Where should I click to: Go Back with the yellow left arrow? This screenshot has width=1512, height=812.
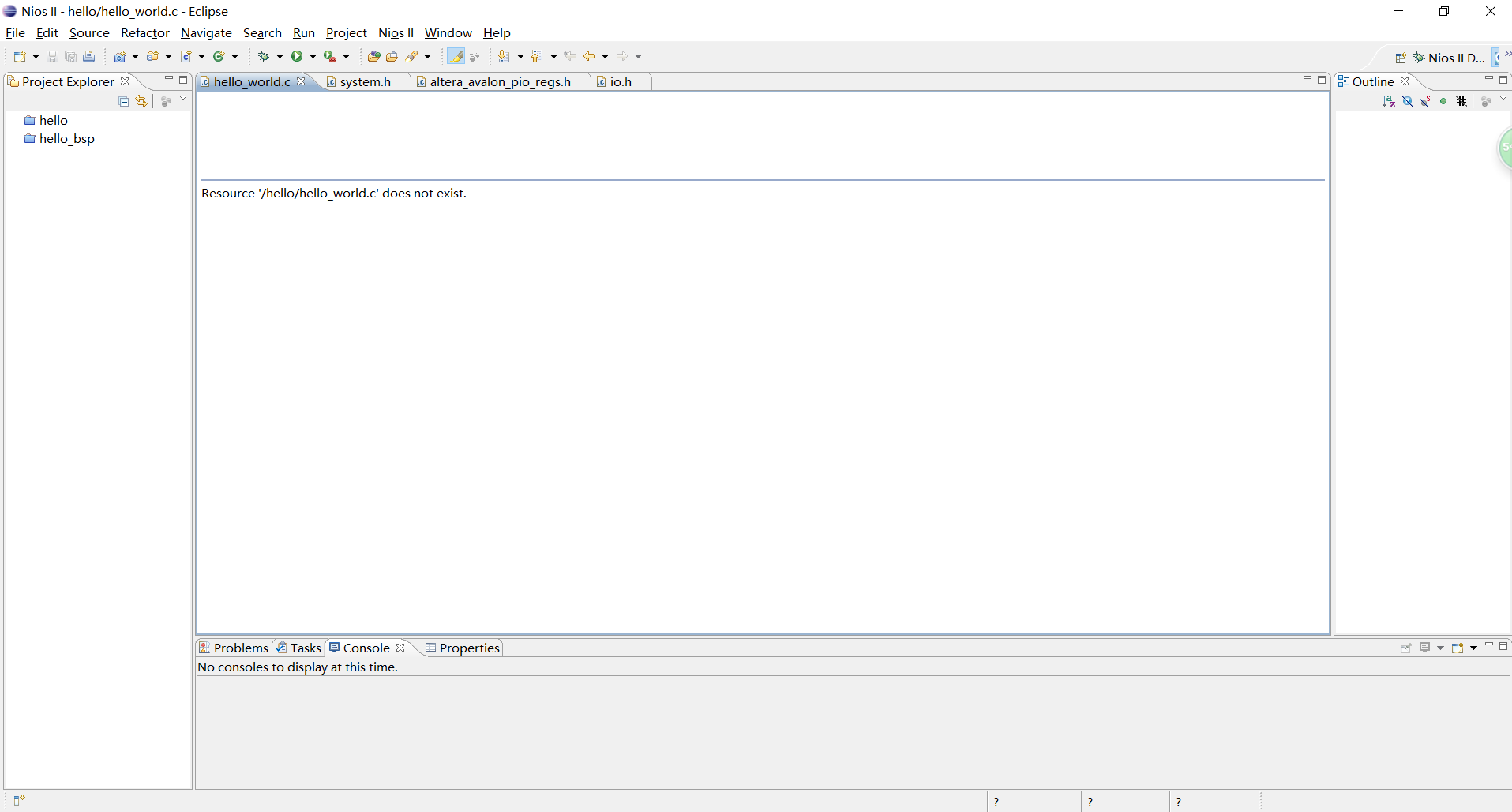(589, 56)
